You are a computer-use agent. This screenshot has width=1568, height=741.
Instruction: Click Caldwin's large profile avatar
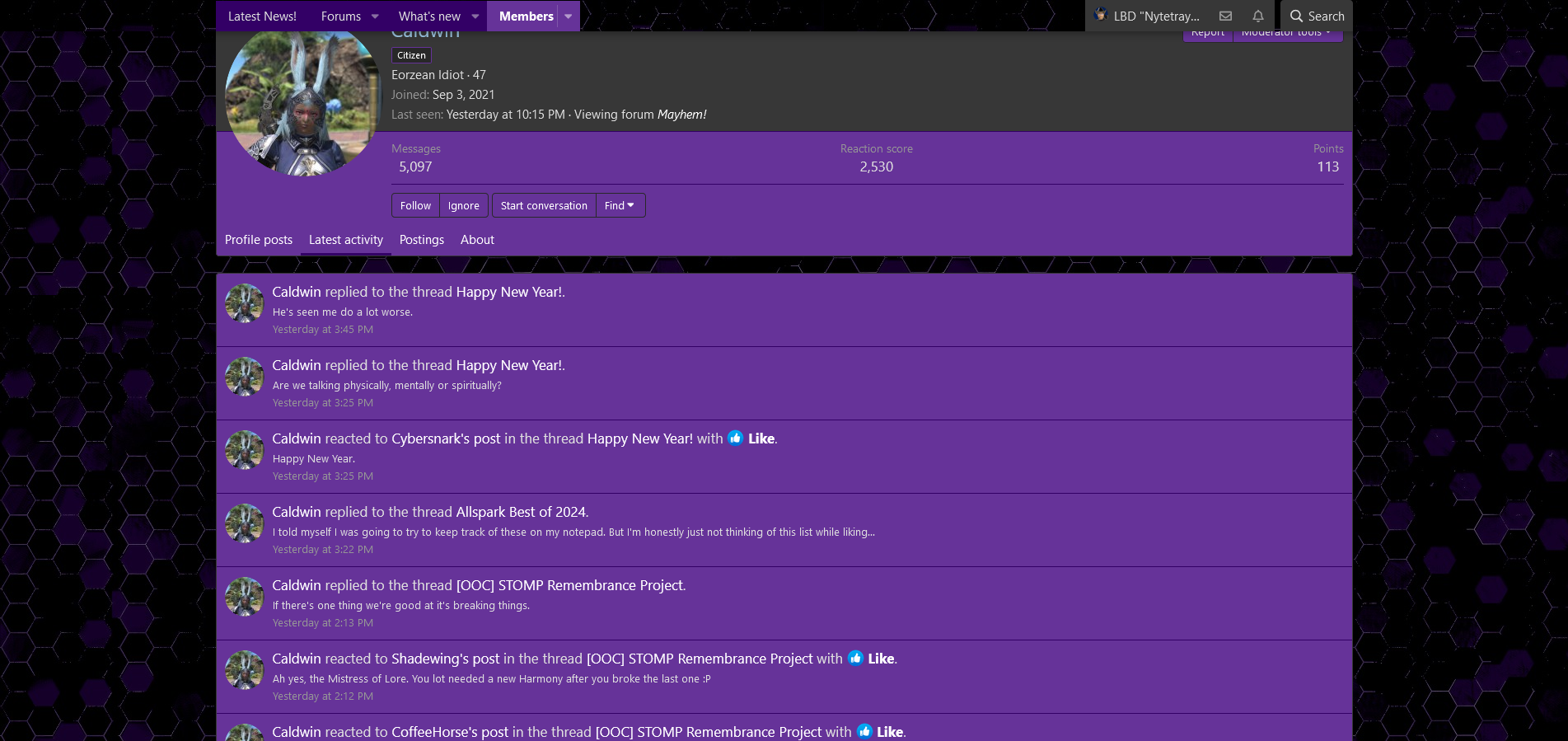click(x=302, y=100)
